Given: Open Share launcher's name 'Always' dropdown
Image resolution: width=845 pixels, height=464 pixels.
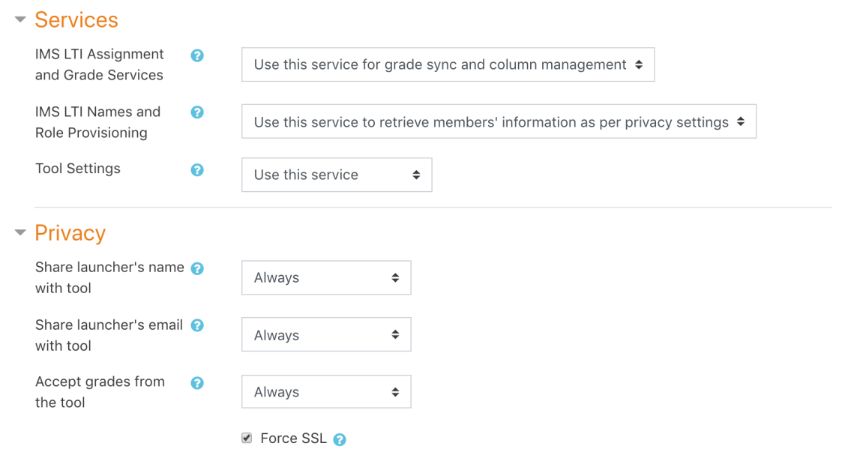Looking at the screenshot, I should 326,278.
